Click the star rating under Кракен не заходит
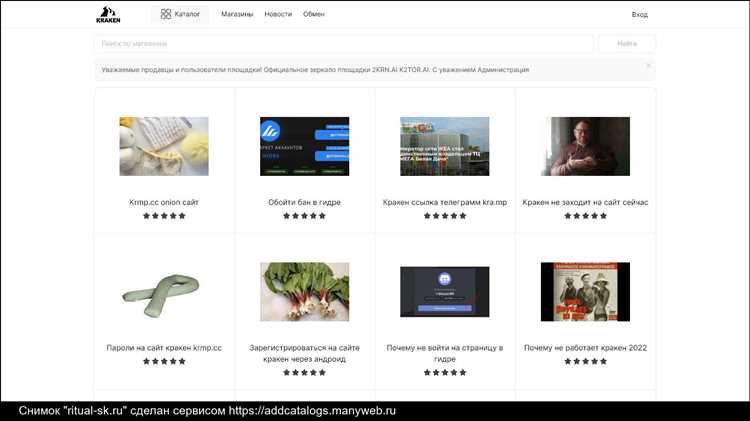The width and height of the screenshot is (750, 421). point(585,216)
